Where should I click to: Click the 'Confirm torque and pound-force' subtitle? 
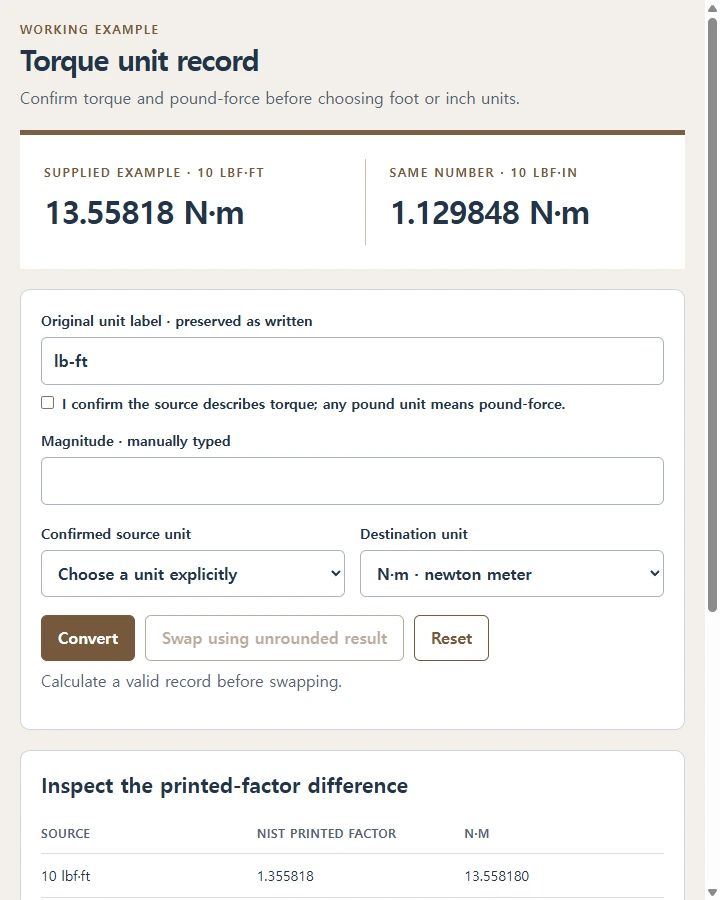pyautogui.click(x=270, y=98)
